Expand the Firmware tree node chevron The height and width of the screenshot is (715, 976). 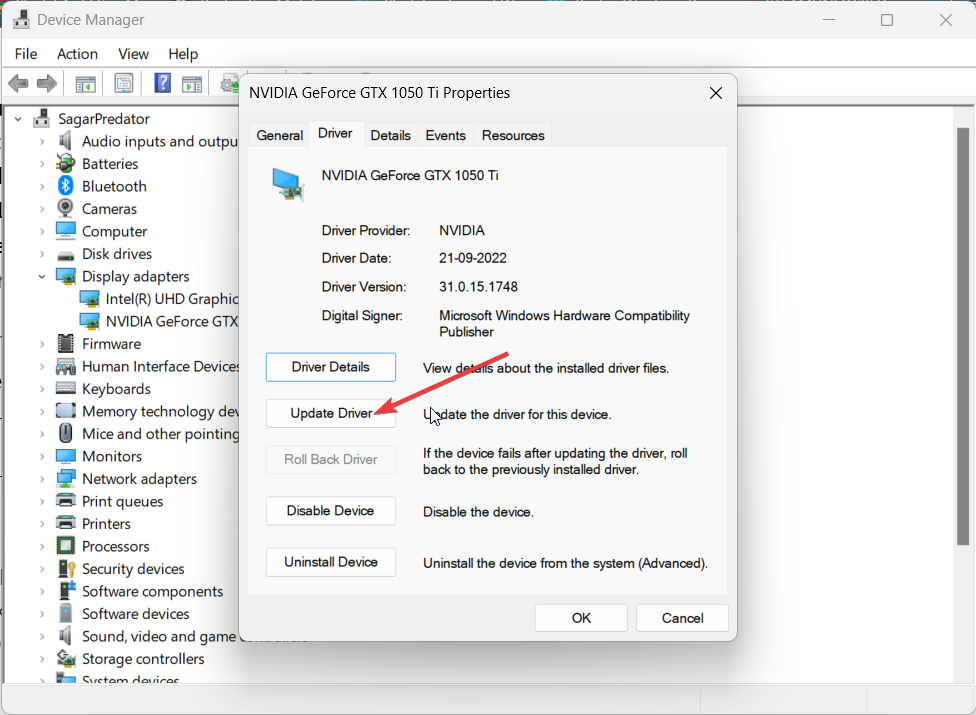coord(42,343)
